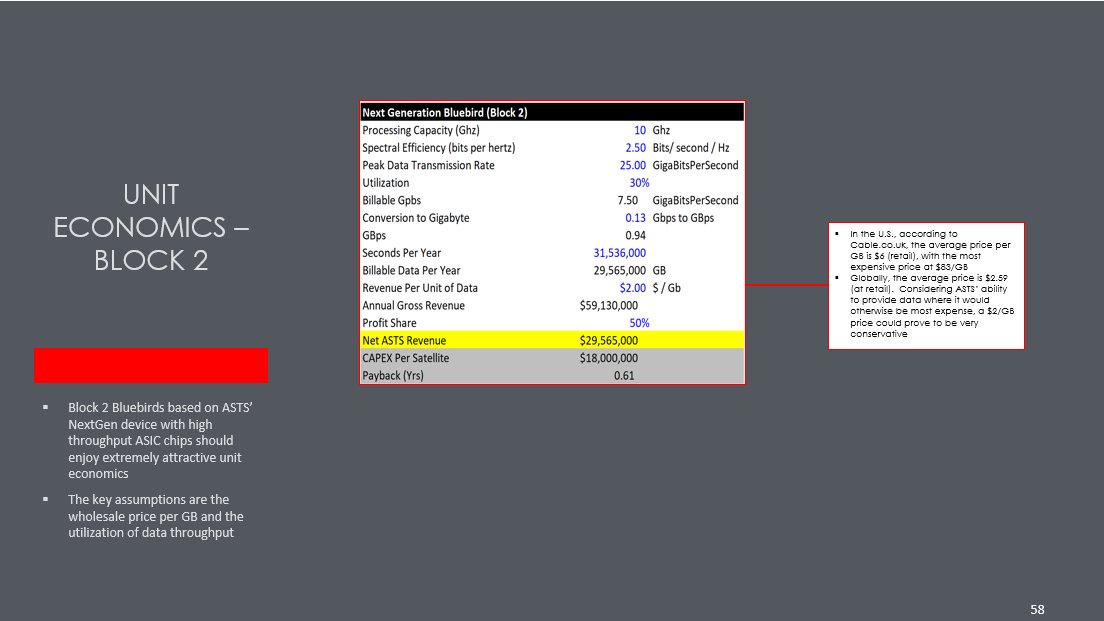1104x621 pixels.
Task: Select the conversion value '0.13'
Action: (x=635, y=218)
